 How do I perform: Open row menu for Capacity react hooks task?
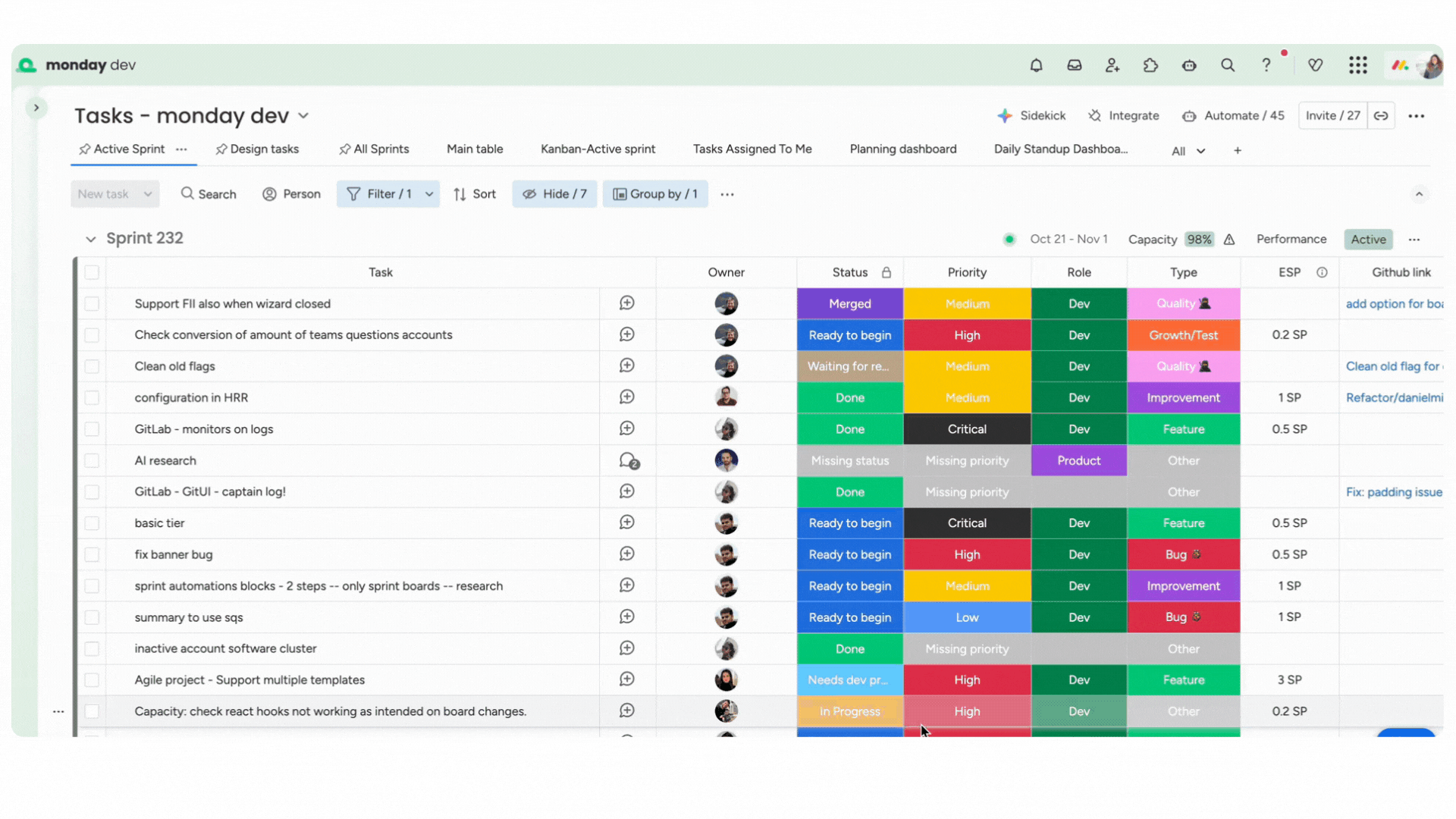58,711
